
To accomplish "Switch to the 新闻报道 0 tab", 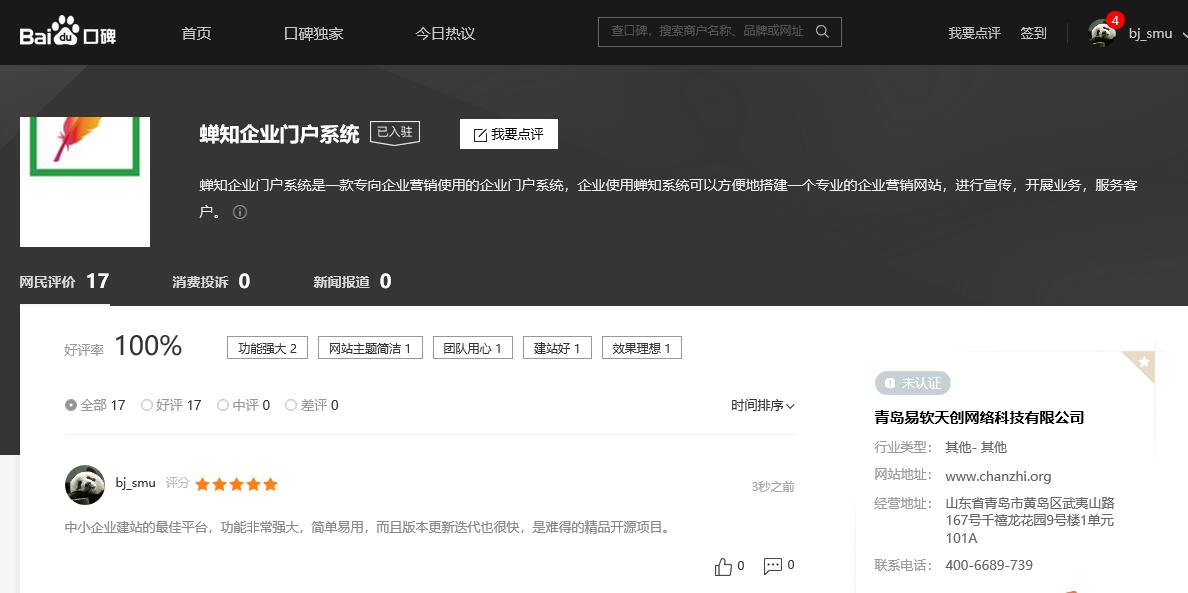I will click(352, 282).
